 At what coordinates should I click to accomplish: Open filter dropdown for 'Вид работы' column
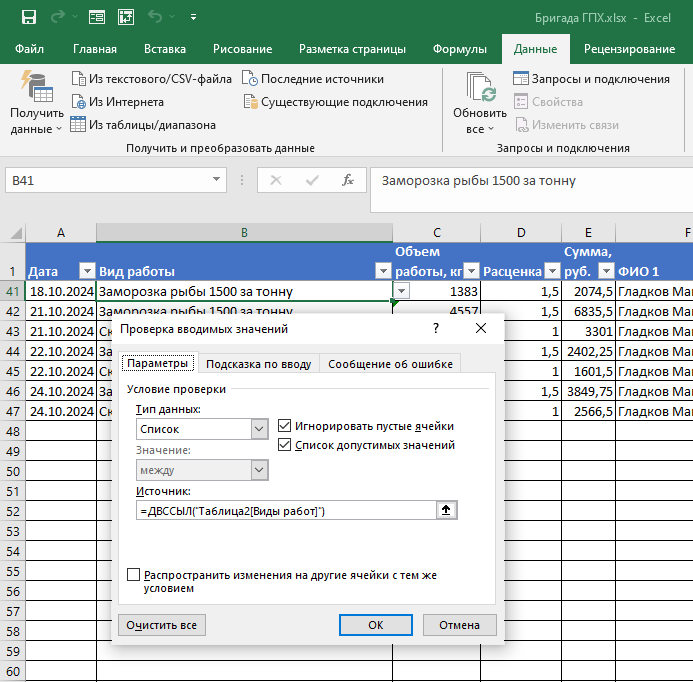tap(382, 271)
